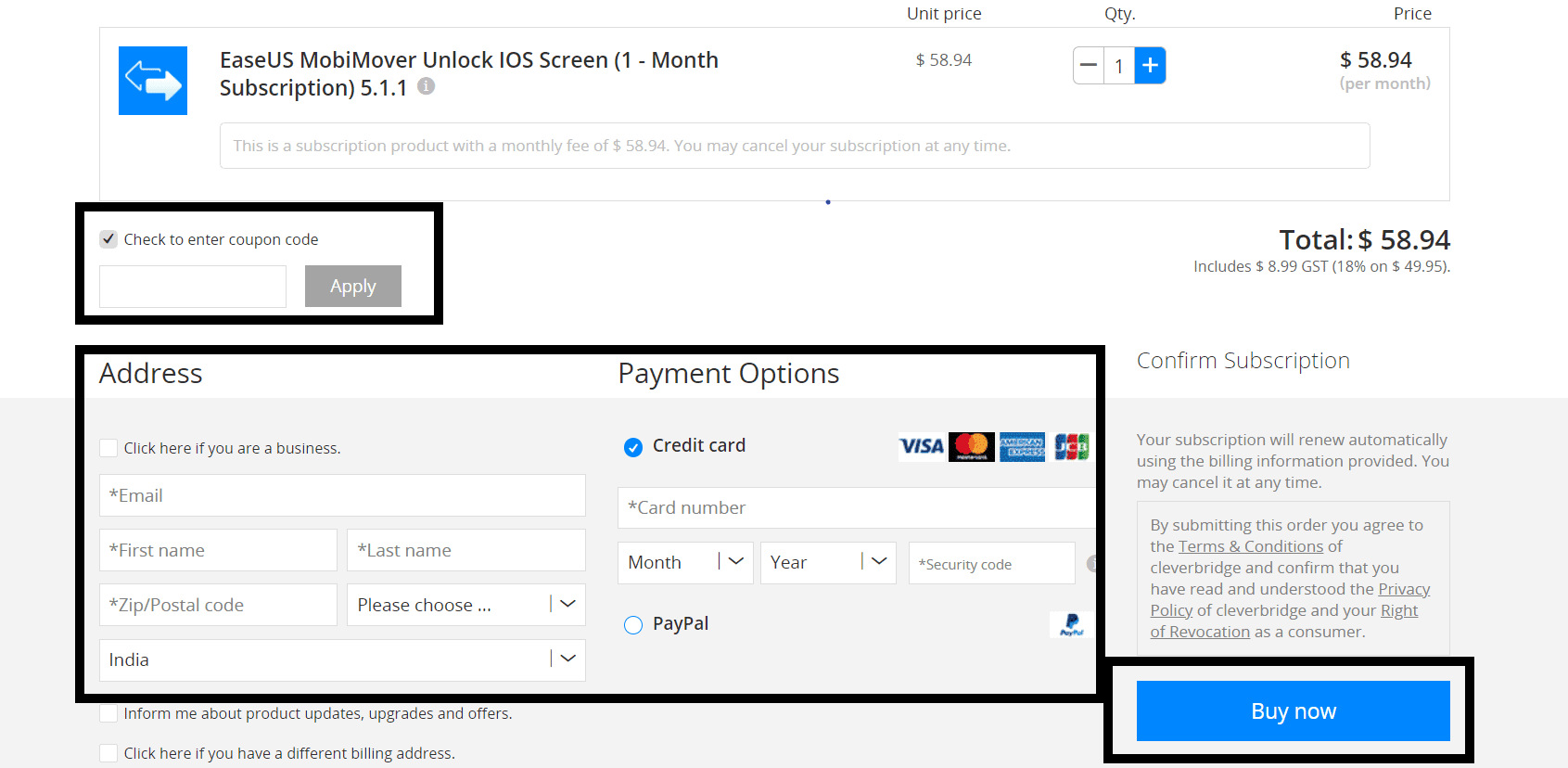Click the Mastercard logo
This screenshot has height=768, width=1568.
point(972,446)
